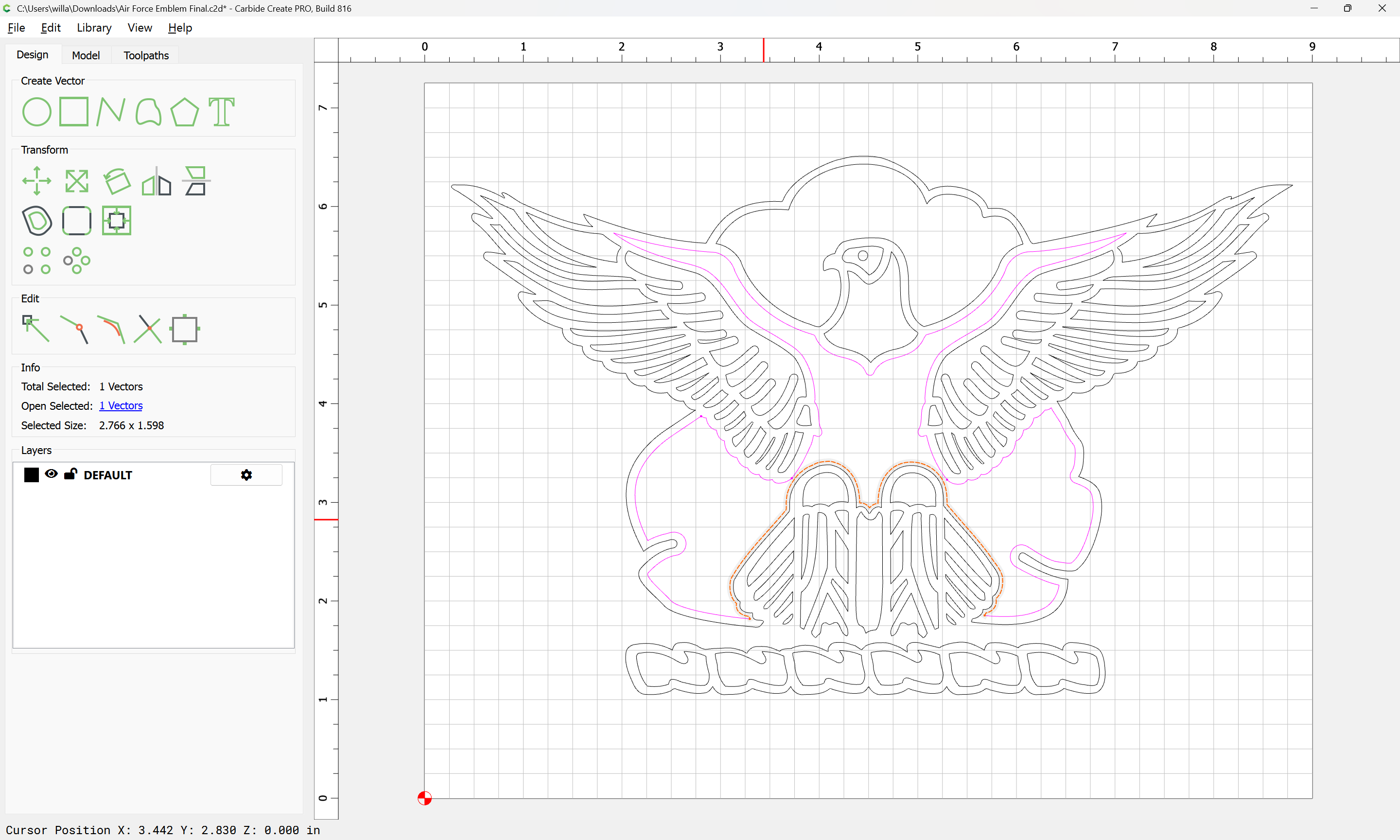Toggle lock on DEFAULT layer

(70, 474)
